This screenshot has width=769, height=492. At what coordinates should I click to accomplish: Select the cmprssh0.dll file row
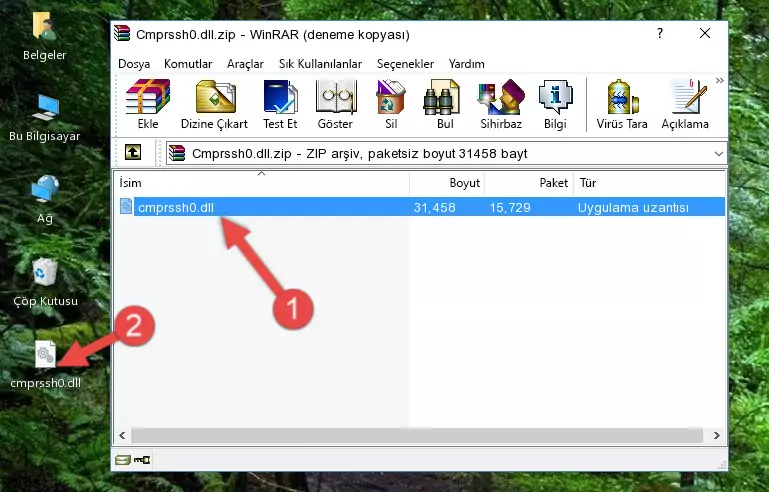click(x=420, y=207)
